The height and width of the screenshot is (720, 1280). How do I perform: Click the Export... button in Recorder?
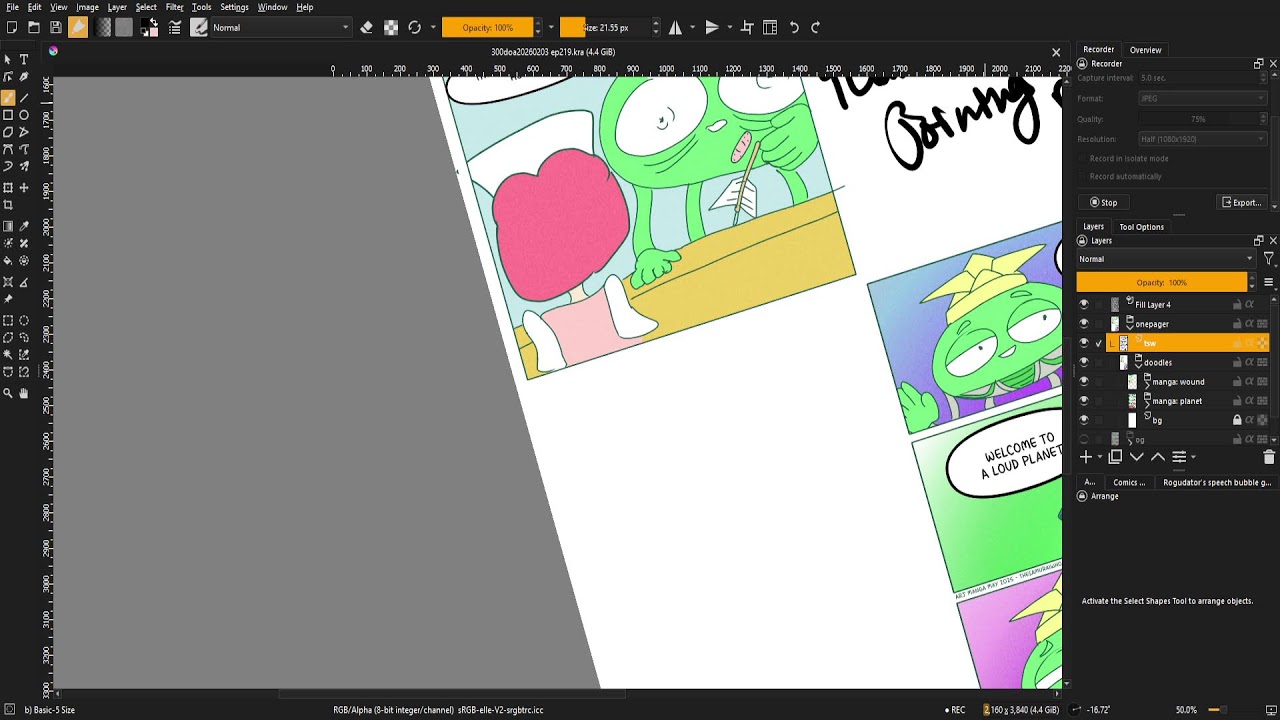pyautogui.click(x=1241, y=203)
